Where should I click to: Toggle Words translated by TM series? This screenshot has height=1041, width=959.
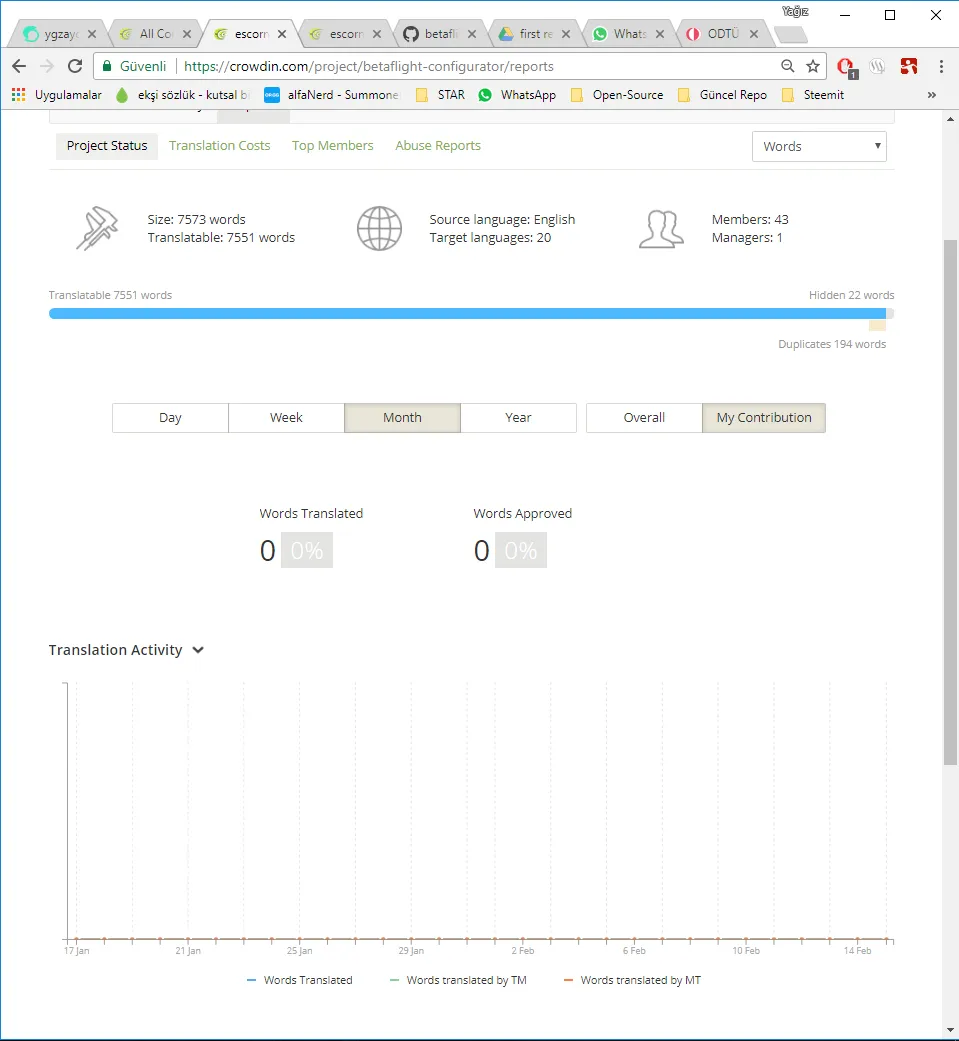click(x=458, y=980)
